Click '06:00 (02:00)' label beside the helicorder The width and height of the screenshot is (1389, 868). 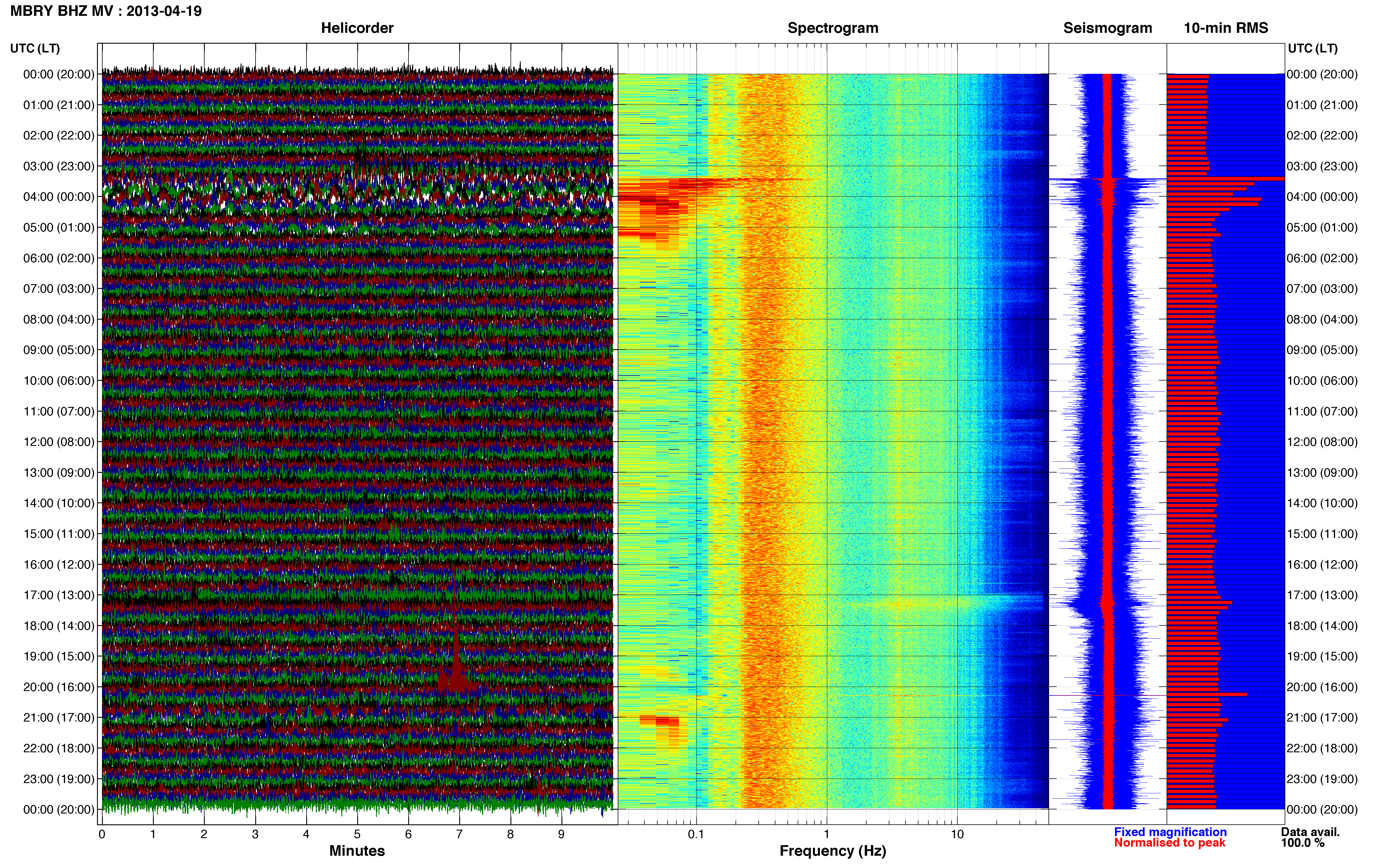pyautogui.click(x=59, y=258)
